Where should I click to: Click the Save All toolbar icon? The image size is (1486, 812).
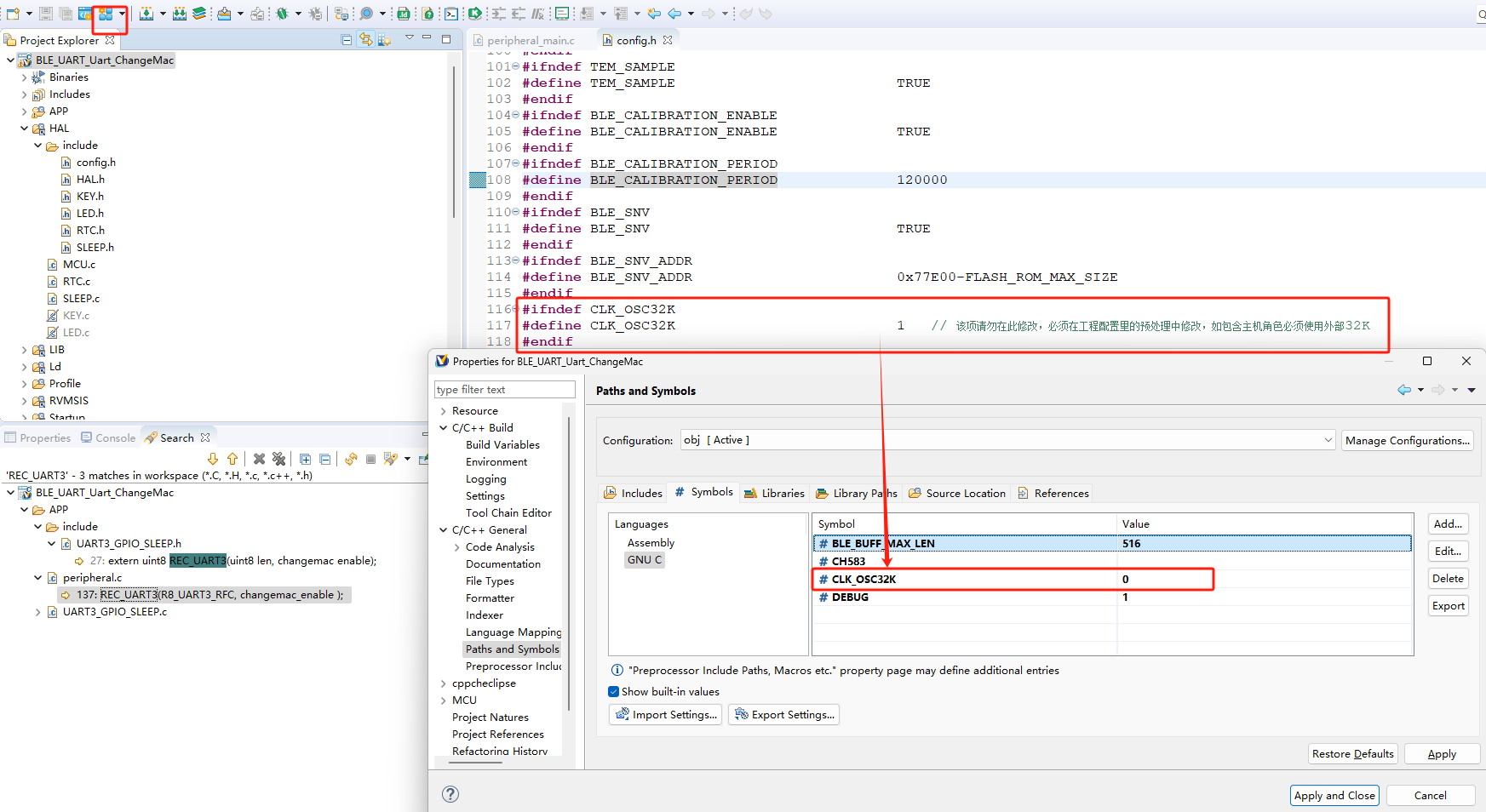pyautogui.click(x=66, y=14)
